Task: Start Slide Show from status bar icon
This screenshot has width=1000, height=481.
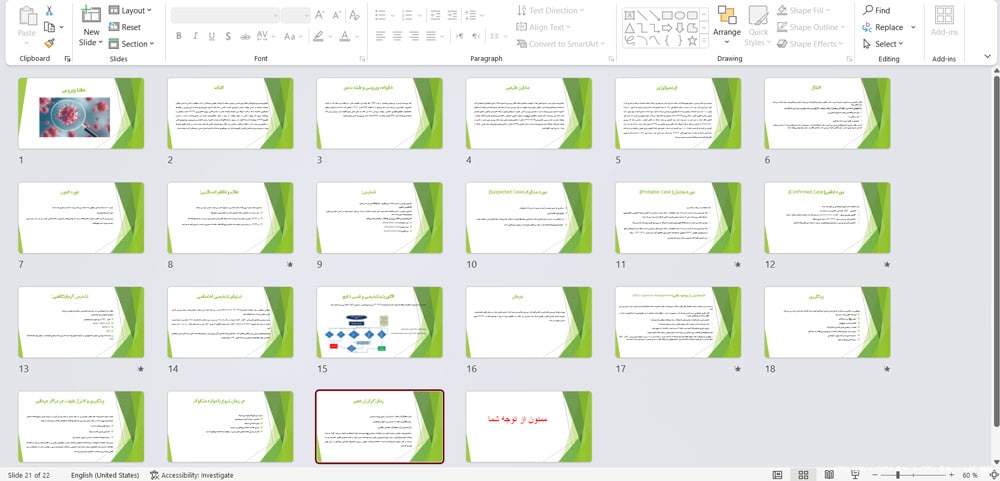Action: click(855, 475)
